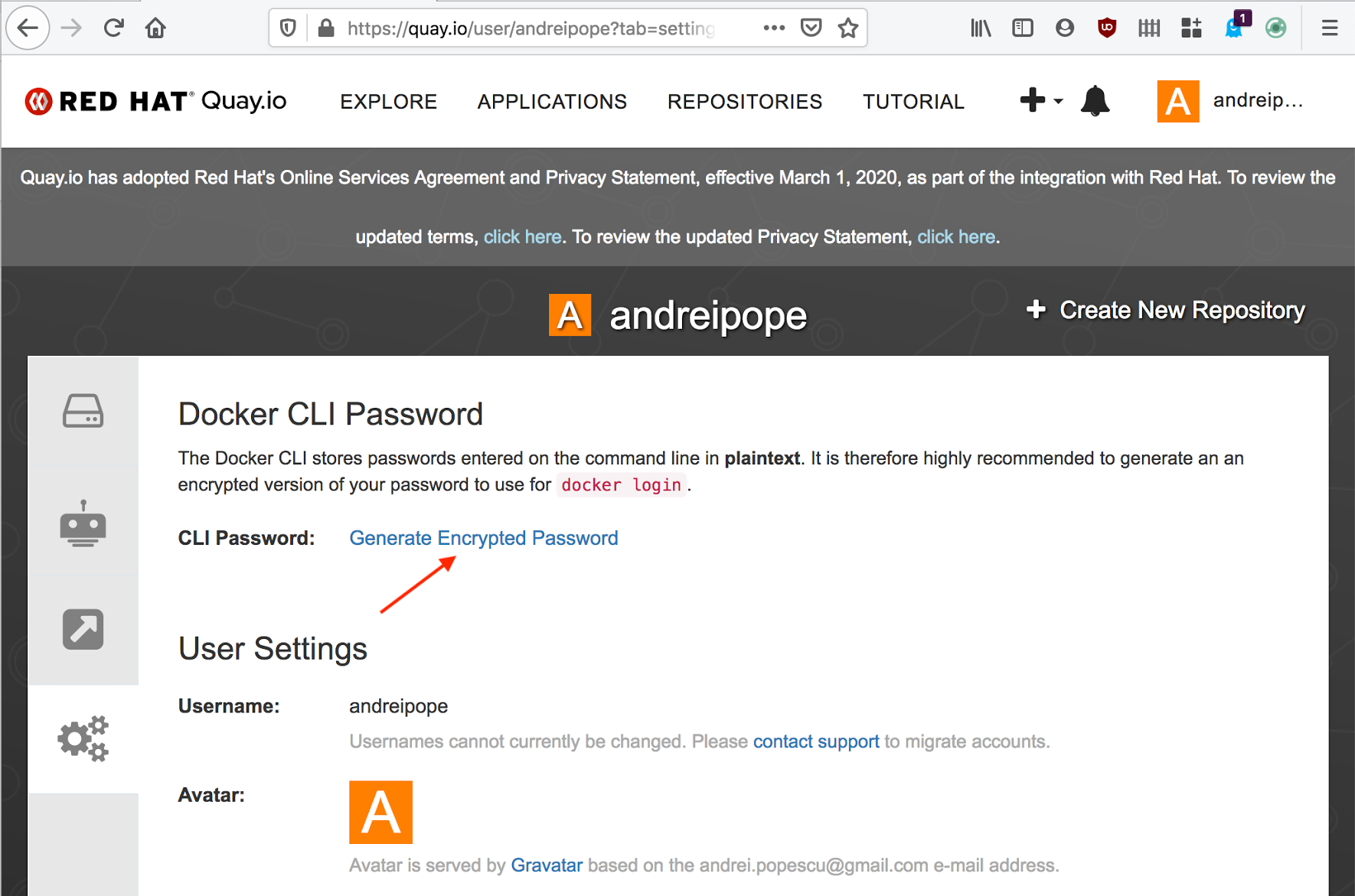Reload the current page

coord(113,28)
